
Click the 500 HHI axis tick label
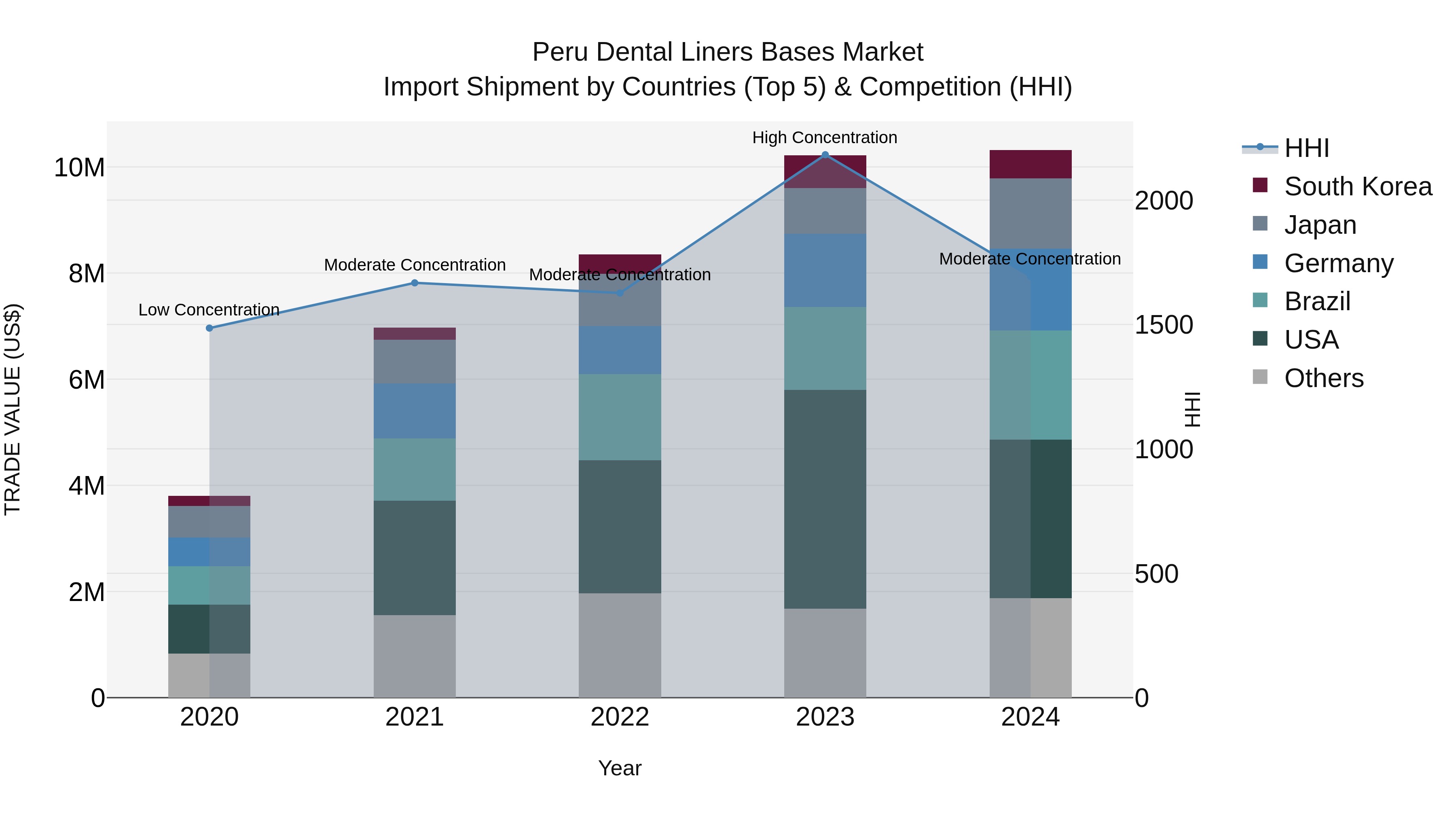pos(1156,574)
